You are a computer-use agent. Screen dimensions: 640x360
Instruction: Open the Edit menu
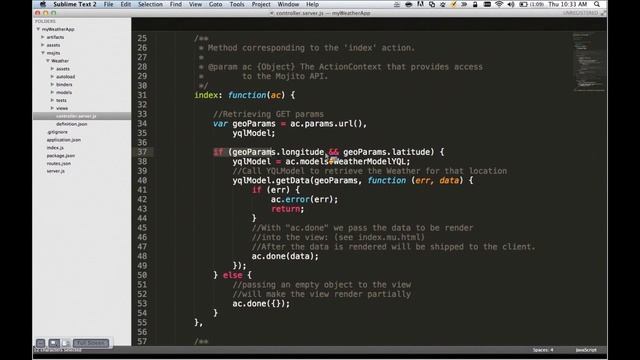pos(126,4)
